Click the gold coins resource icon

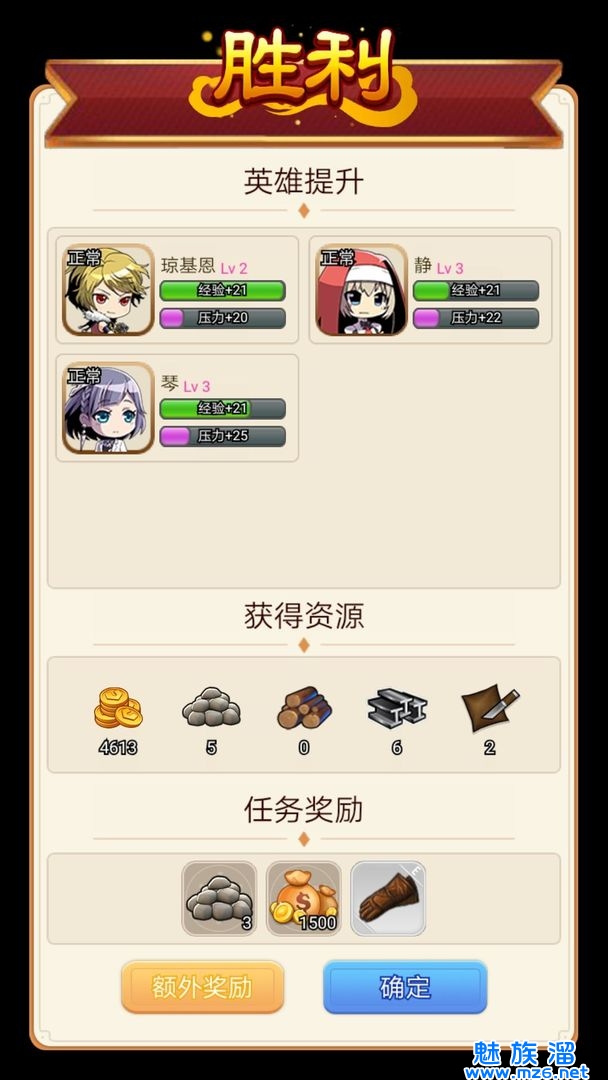pyautogui.click(x=118, y=707)
